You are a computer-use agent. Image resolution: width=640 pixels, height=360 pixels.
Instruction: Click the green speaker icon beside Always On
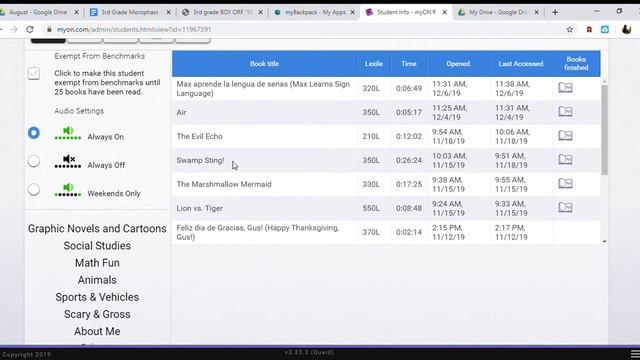[x=68, y=133]
